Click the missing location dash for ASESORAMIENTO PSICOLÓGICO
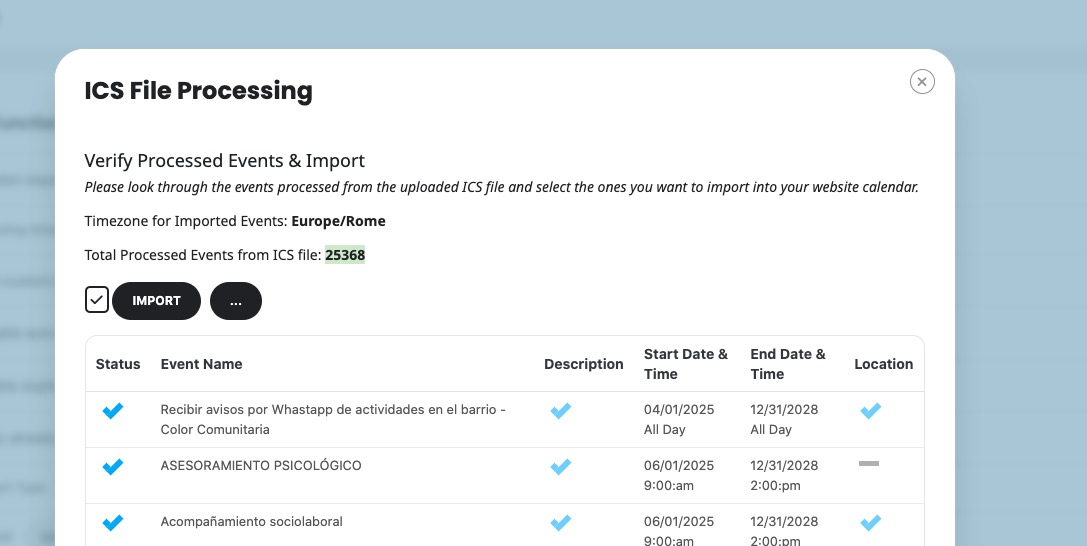The width and height of the screenshot is (1087, 546). [x=869, y=464]
